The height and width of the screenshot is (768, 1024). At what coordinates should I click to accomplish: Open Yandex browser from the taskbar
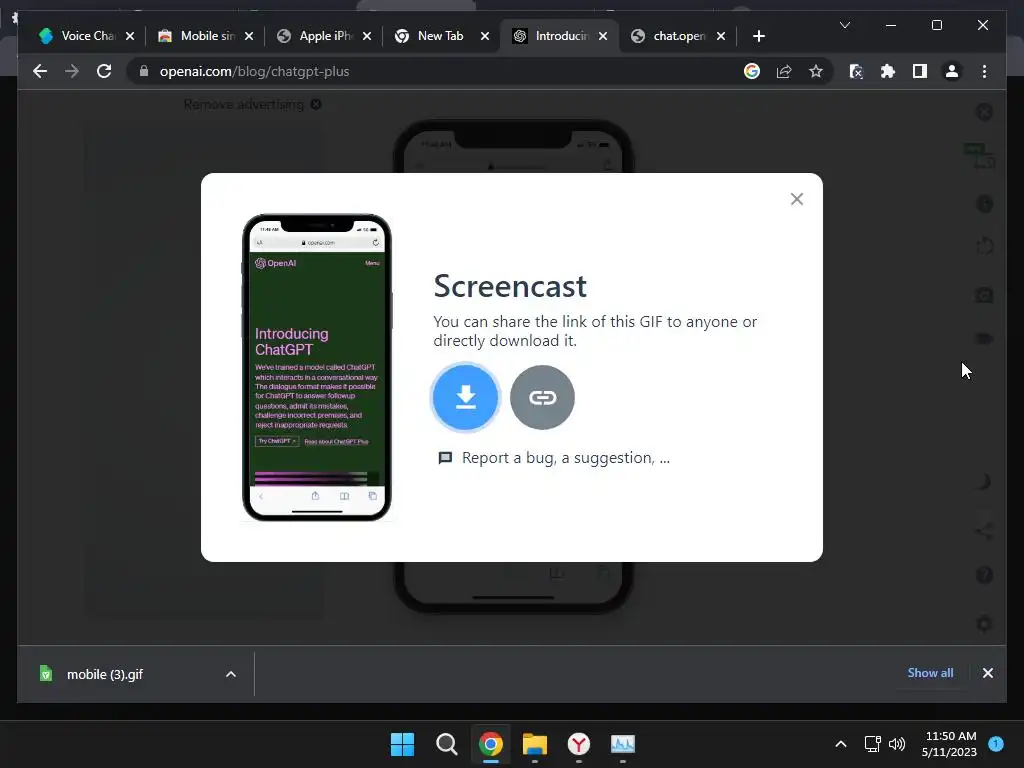[579, 744]
